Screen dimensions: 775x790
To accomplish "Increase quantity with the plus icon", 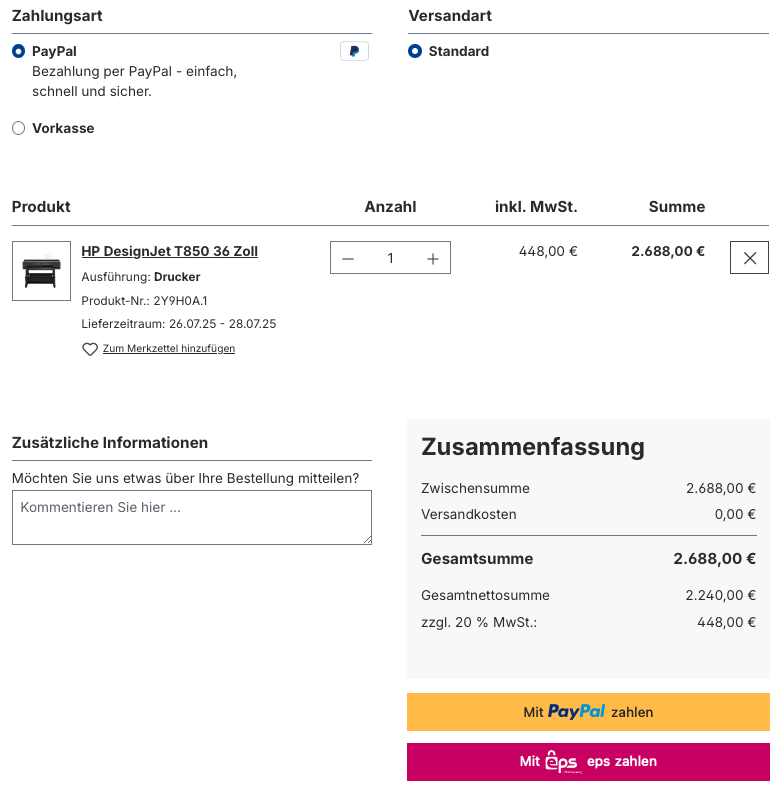I will click(433, 258).
